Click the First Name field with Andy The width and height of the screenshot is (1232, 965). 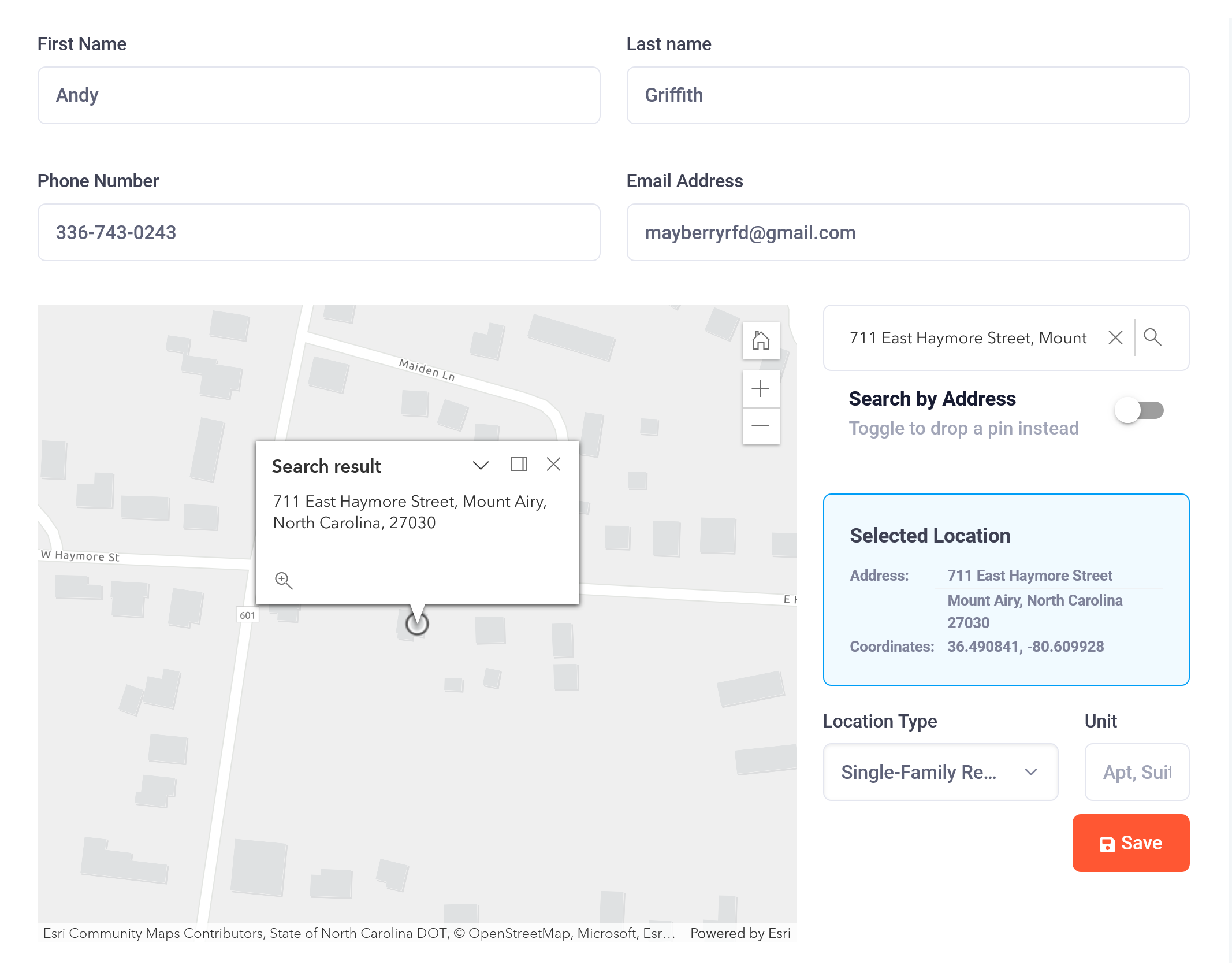coord(319,95)
